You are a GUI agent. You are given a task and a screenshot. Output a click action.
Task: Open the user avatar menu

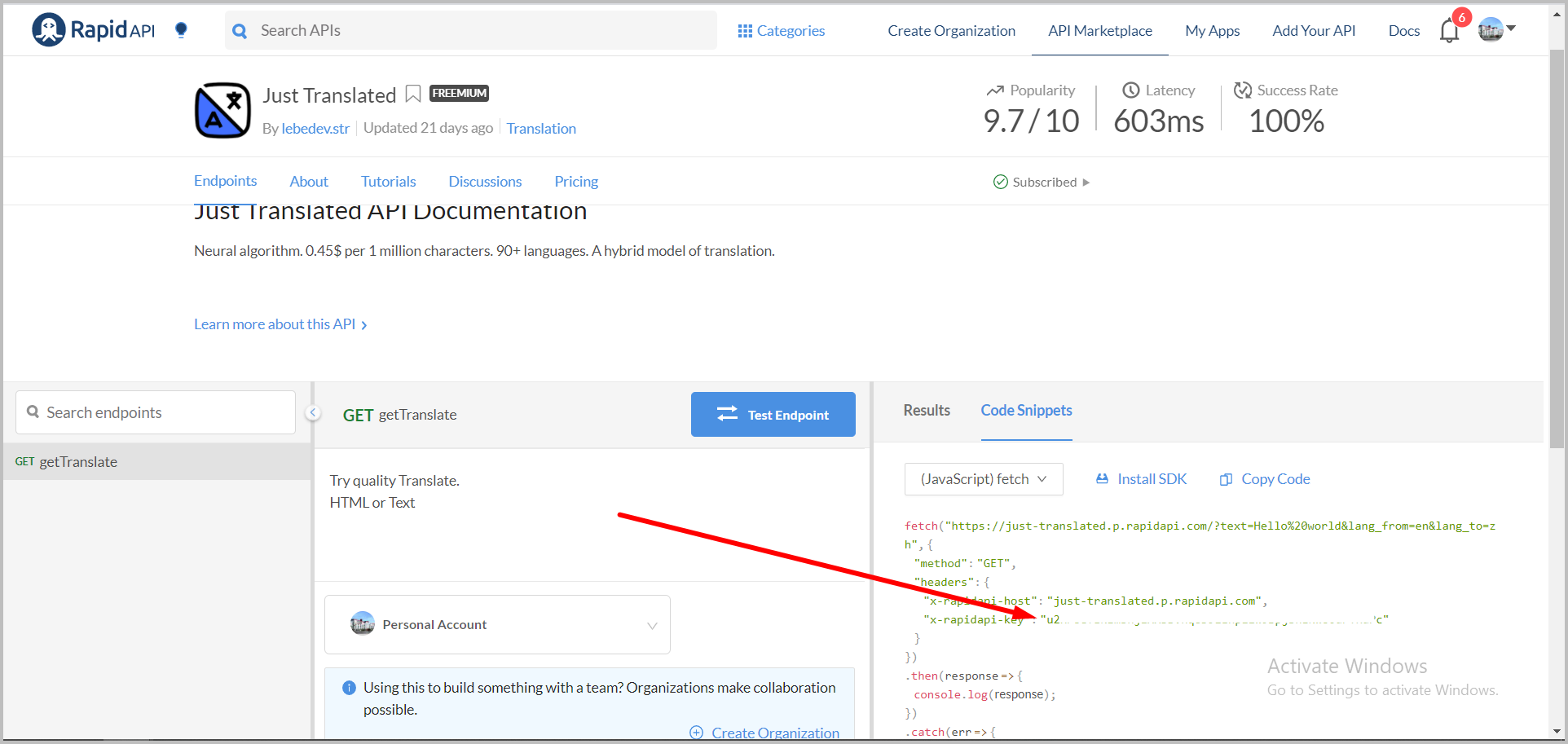(x=1496, y=29)
